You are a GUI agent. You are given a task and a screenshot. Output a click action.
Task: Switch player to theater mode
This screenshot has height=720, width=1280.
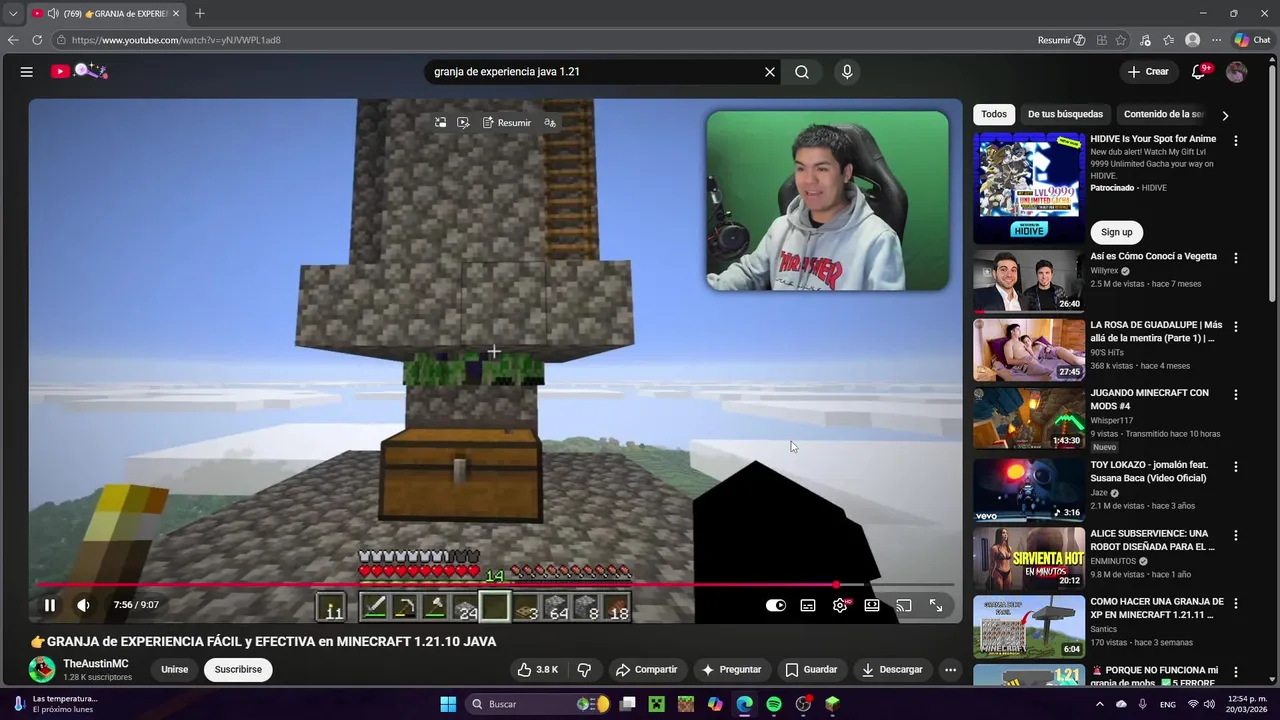coord(872,605)
